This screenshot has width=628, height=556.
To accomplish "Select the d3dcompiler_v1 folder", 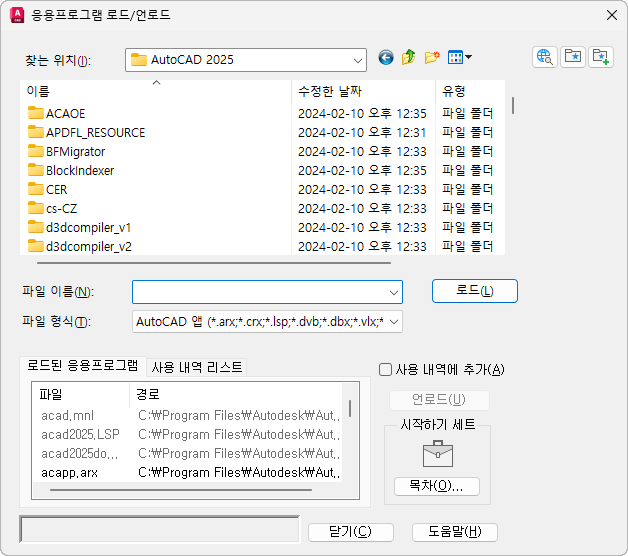I will (x=80, y=227).
